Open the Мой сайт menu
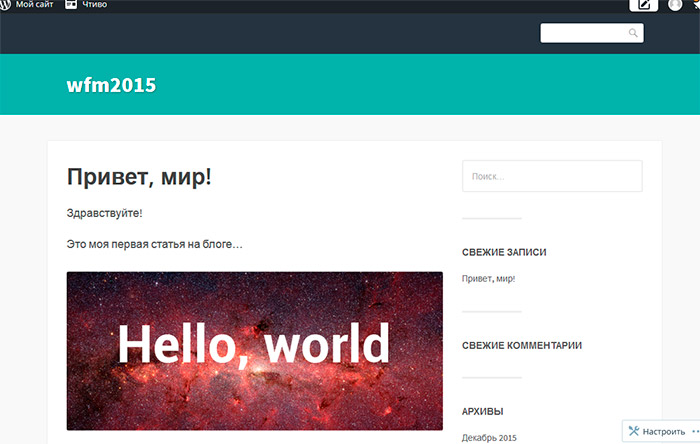Image resolution: width=700 pixels, height=444 pixels. [x=34, y=4]
